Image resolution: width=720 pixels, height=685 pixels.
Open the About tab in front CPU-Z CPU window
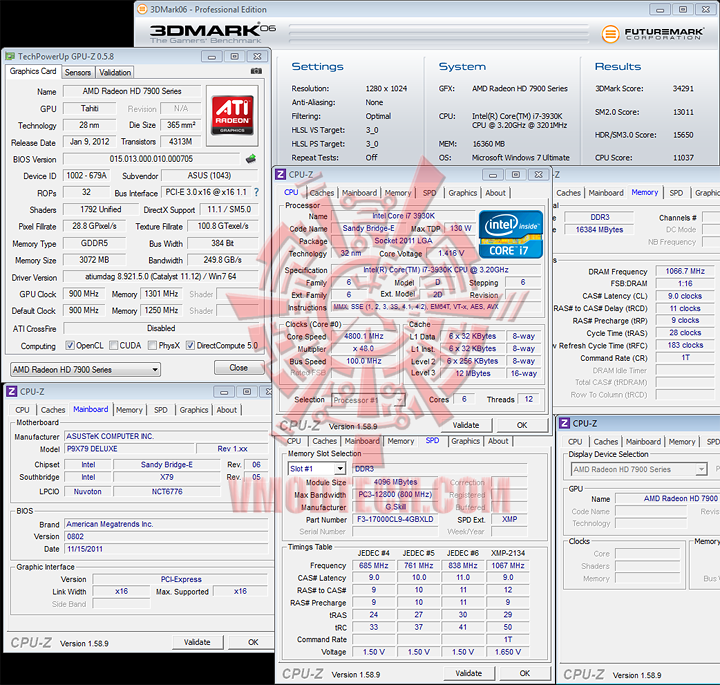point(495,193)
